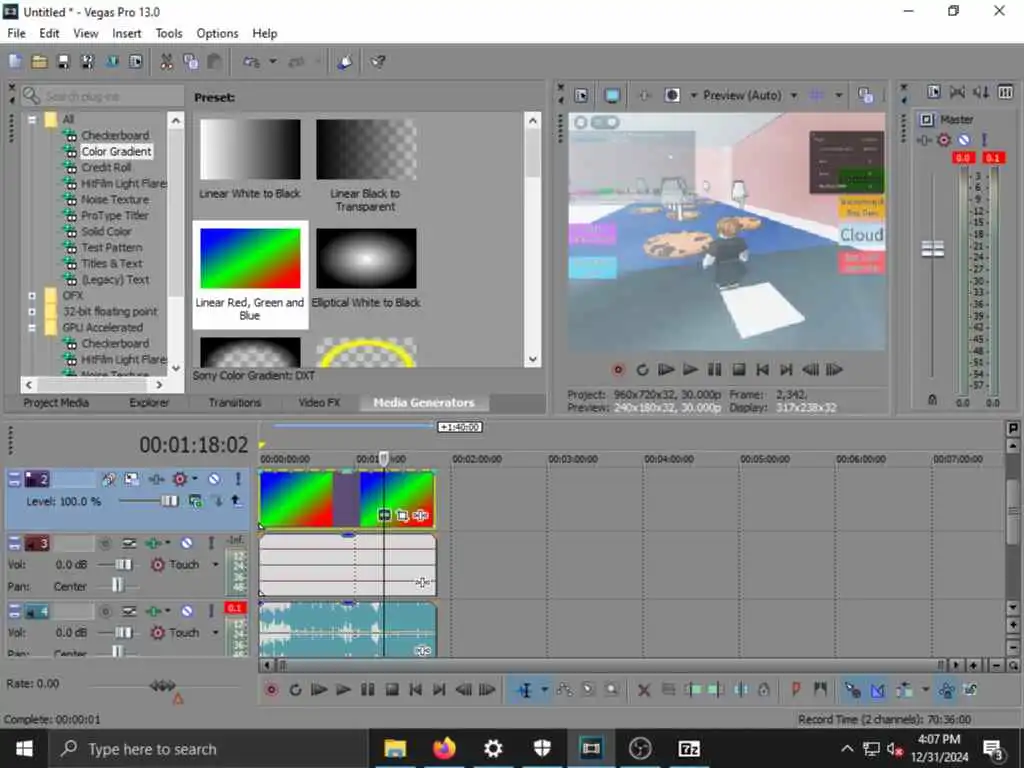The image size is (1024, 768).
Task: Toggle Loop Playback in timeline transport
Action: click(295, 690)
